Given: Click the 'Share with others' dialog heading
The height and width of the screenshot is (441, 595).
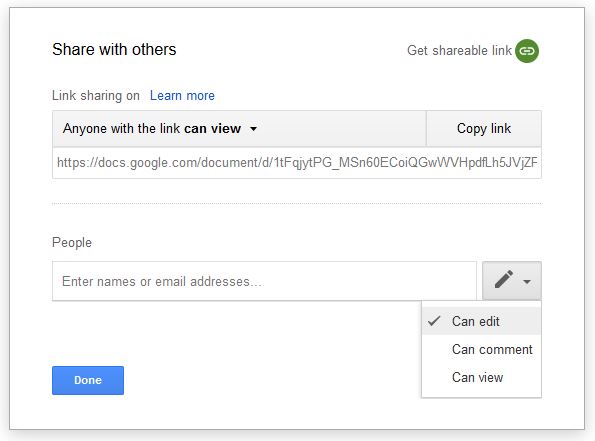Looking at the screenshot, I should pyautogui.click(x=114, y=50).
